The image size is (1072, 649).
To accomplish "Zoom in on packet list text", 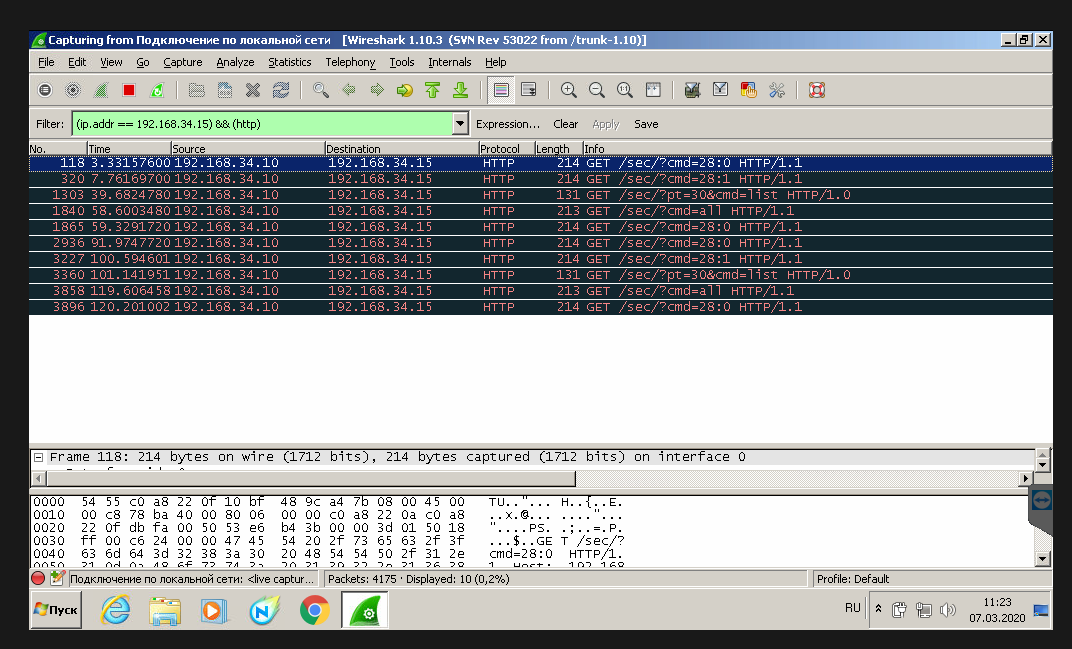I will (569, 90).
